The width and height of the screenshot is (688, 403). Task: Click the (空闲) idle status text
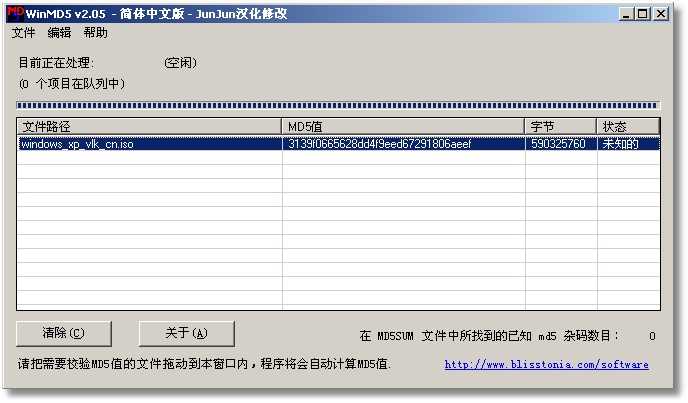click(181, 63)
